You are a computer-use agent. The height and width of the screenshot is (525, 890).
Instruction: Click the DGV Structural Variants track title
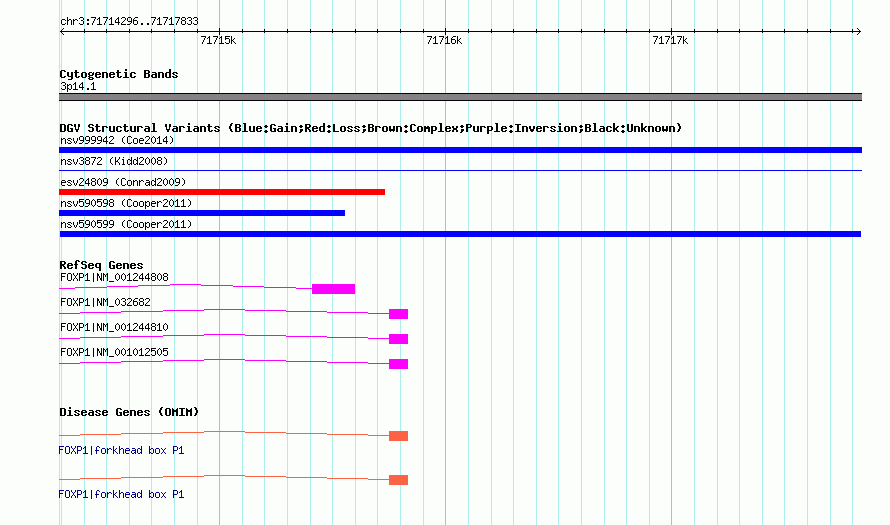[370, 128]
